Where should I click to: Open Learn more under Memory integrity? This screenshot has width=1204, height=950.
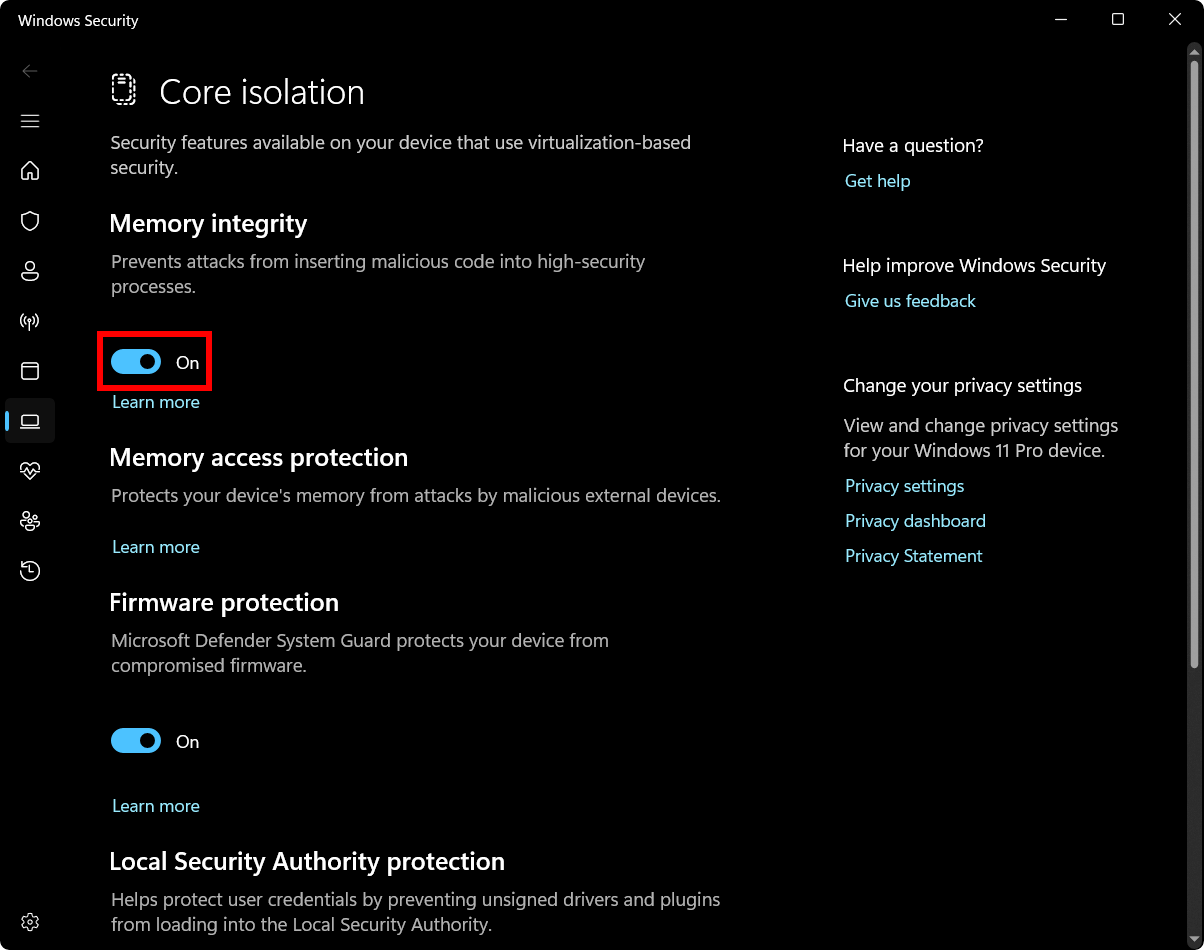(x=155, y=401)
